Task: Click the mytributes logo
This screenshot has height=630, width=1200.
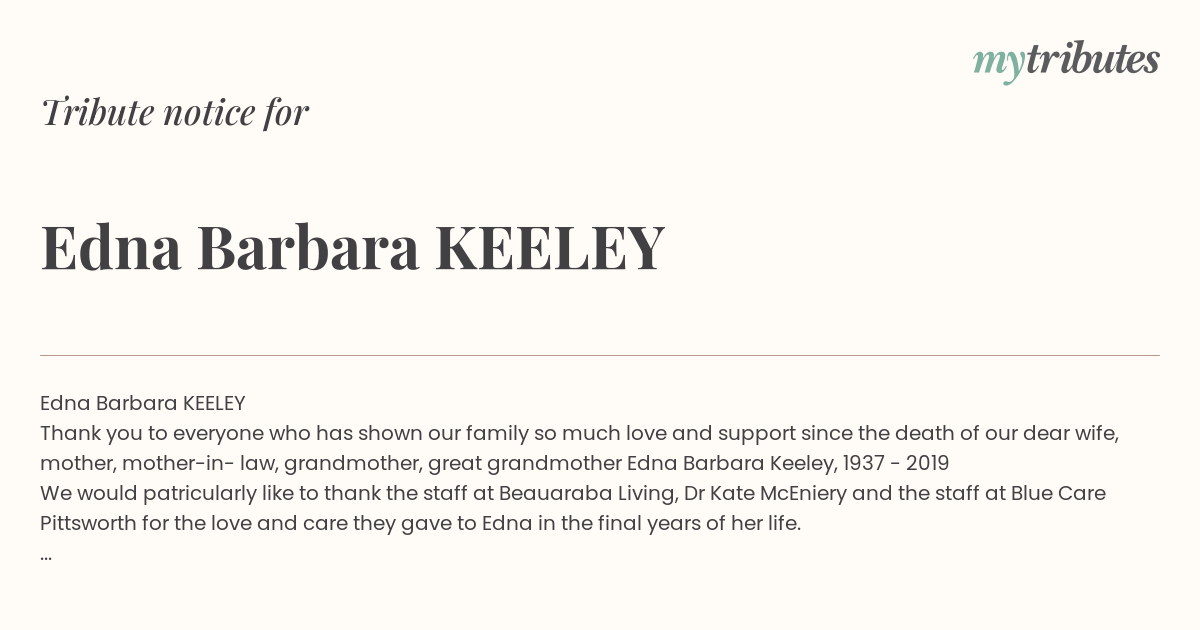Action: point(1066,61)
